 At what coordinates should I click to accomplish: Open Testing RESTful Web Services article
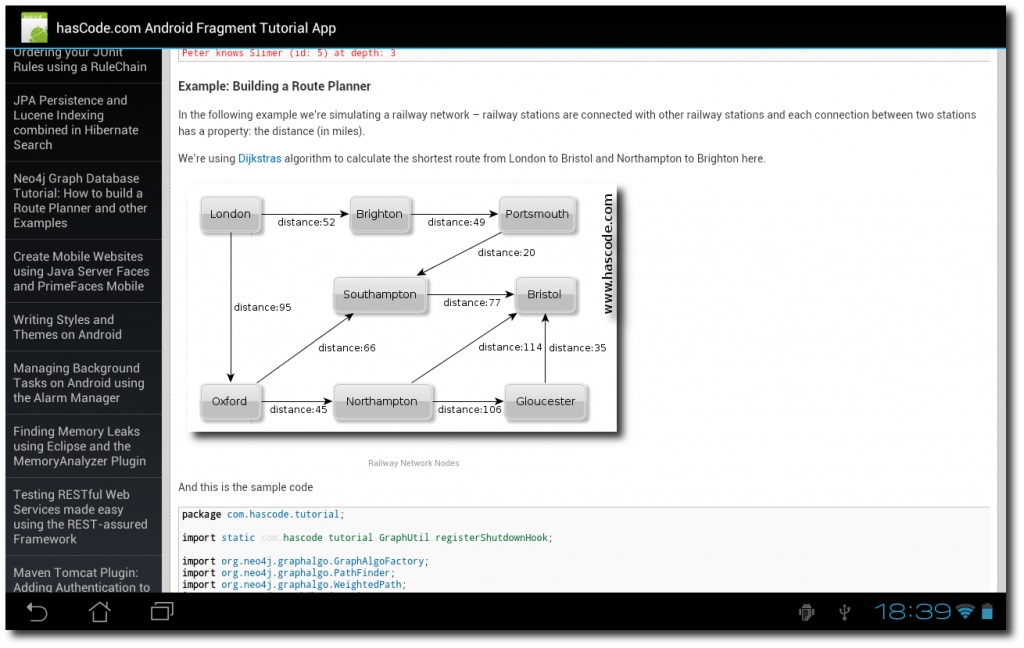(x=80, y=516)
